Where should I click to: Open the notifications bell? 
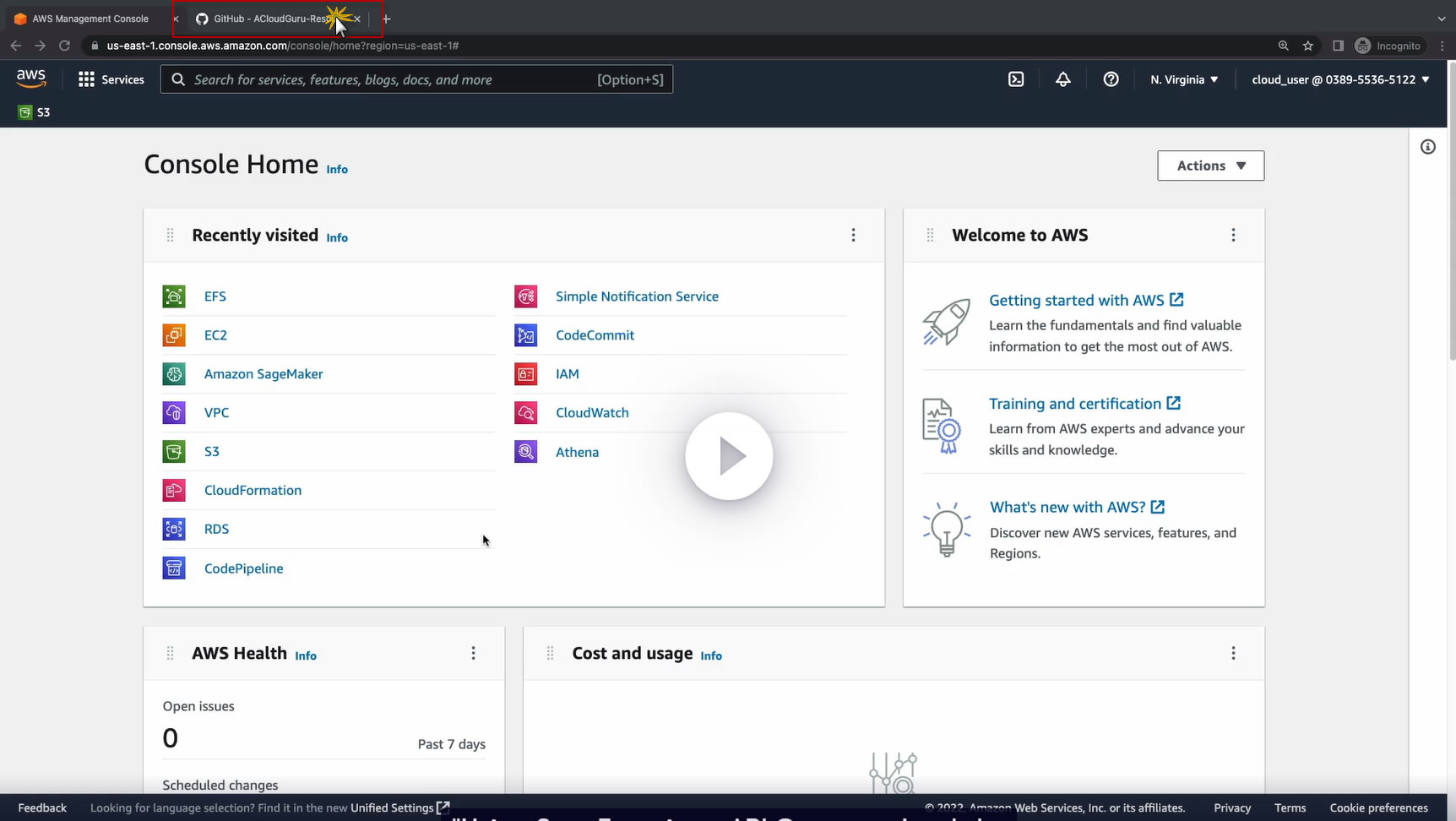point(1063,79)
